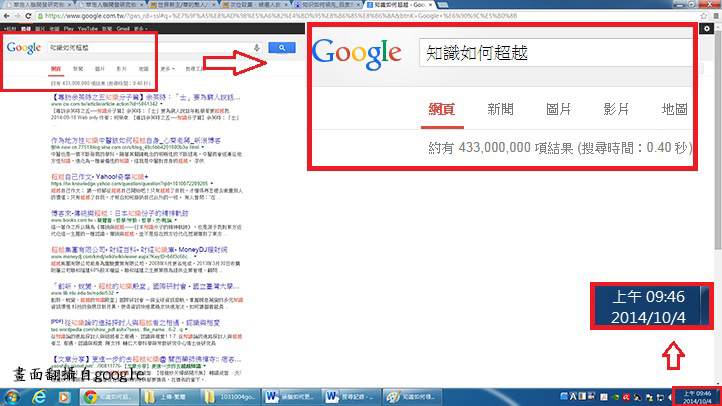Screen dimensions: 722x406
Task: Click the microphone voice search icon
Action: 256,47
